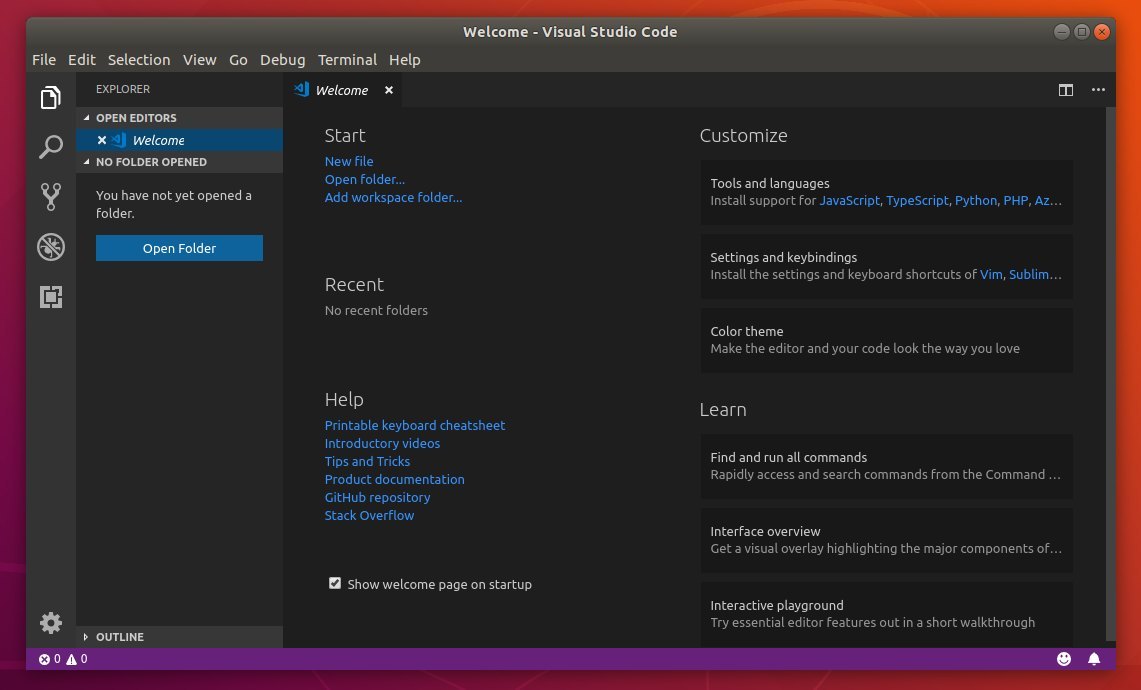Open the Manage gear icon
This screenshot has height=690, width=1141.
tap(50, 622)
